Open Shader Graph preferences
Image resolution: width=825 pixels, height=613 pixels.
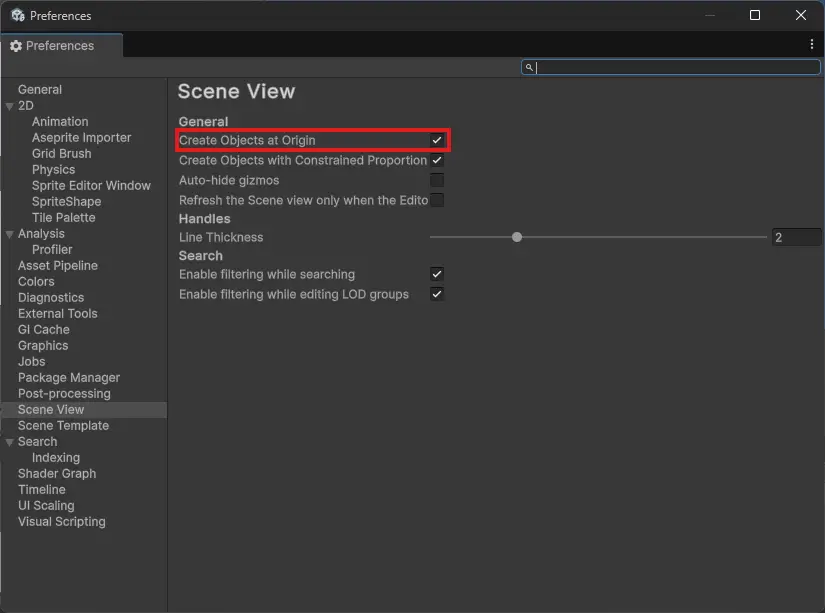tap(57, 474)
